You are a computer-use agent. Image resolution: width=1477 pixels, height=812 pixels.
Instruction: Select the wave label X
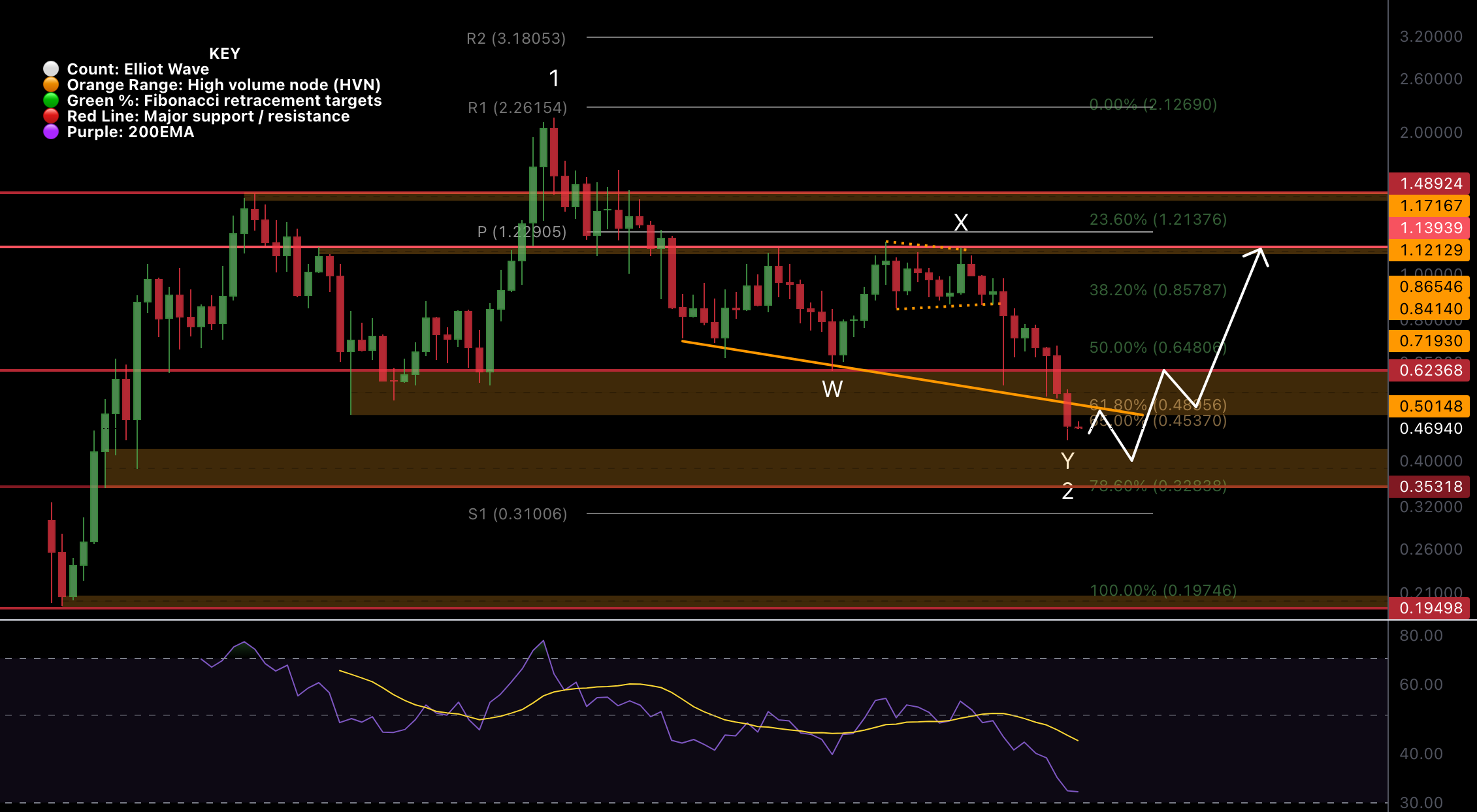click(x=960, y=223)
